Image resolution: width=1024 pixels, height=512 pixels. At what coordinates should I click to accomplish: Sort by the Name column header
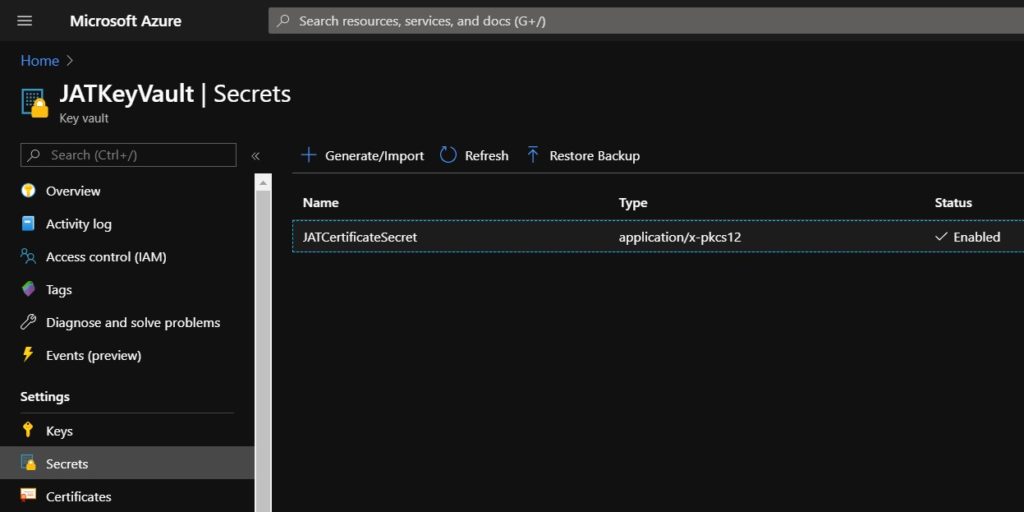click(x=321, y=202)
